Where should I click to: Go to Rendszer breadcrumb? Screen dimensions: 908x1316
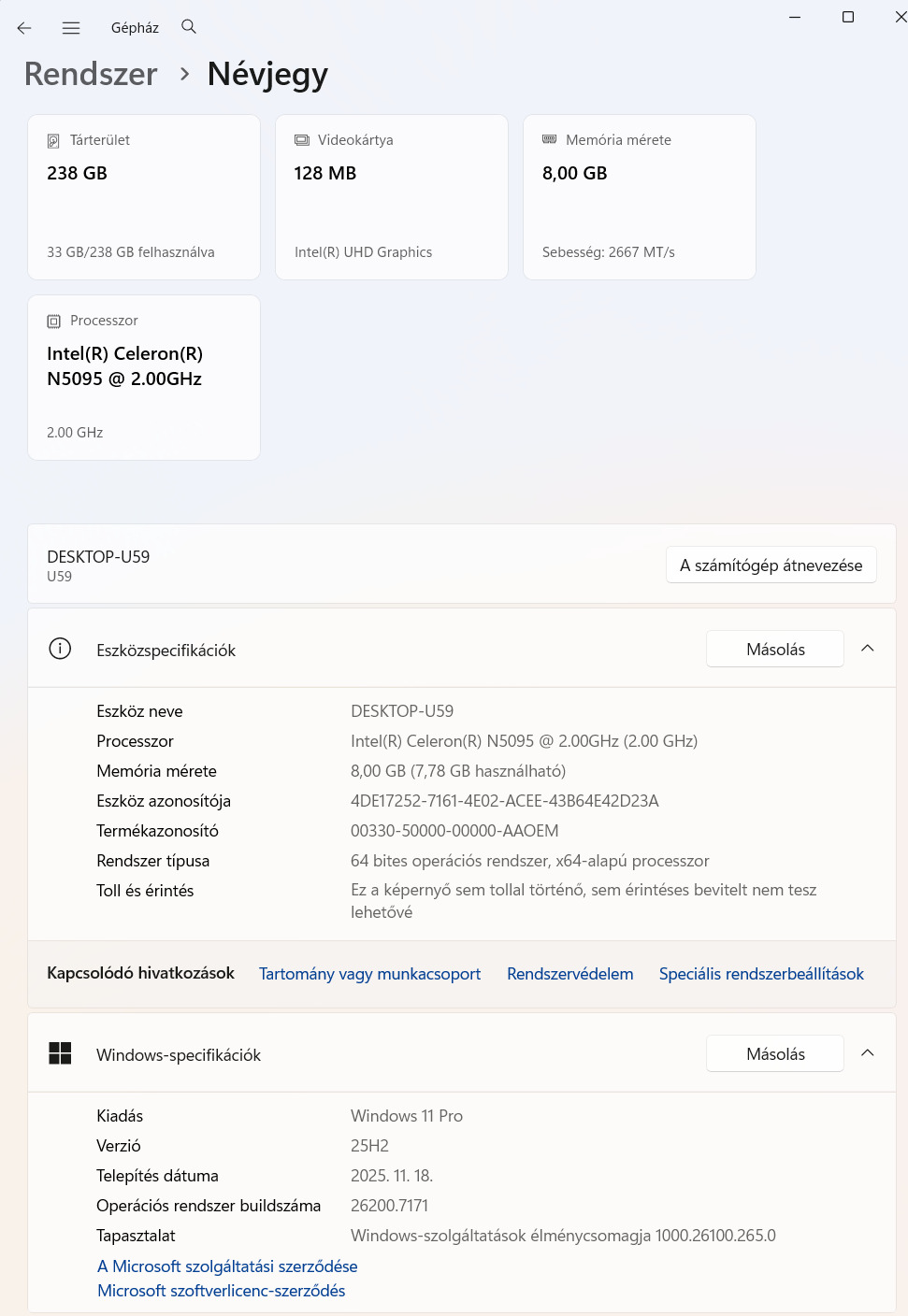click(x=91, y=74)
